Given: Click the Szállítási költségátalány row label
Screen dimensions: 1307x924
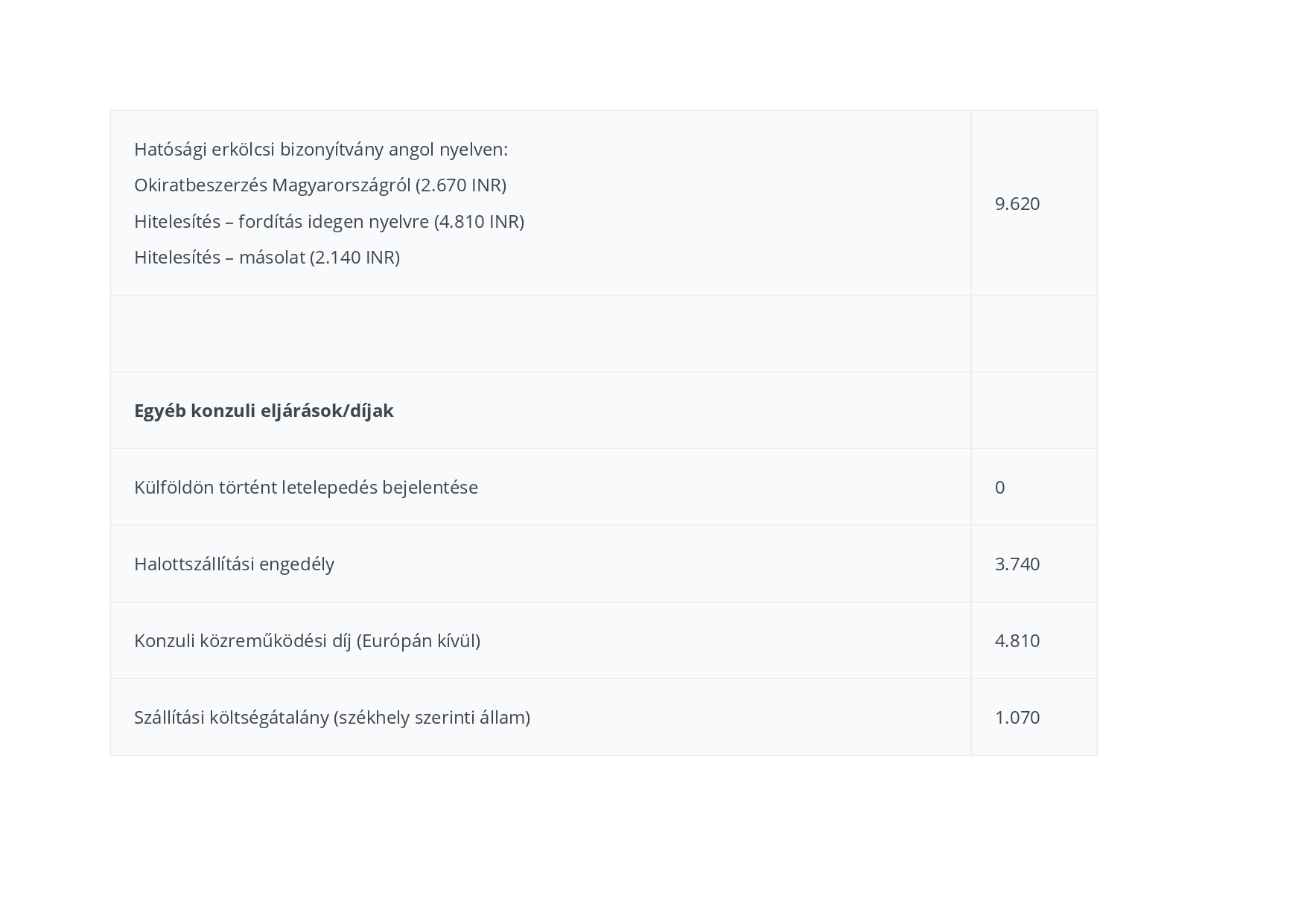Looking at the screenshot, I should pyautogui.click(x=332, y=717).
